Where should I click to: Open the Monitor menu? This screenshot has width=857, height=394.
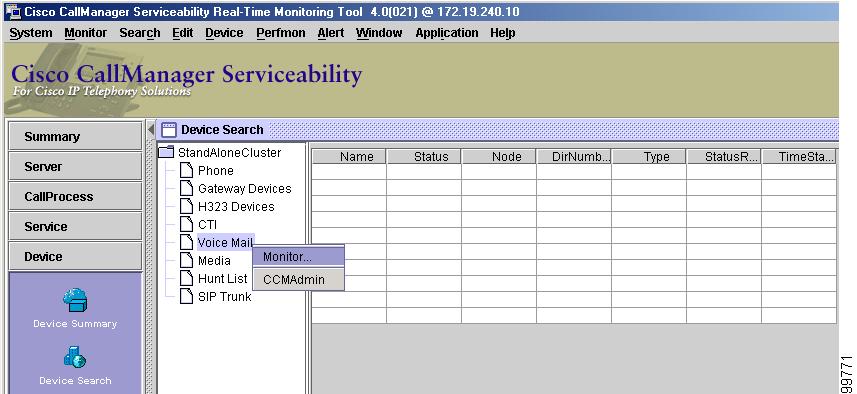tap(85, 33)
